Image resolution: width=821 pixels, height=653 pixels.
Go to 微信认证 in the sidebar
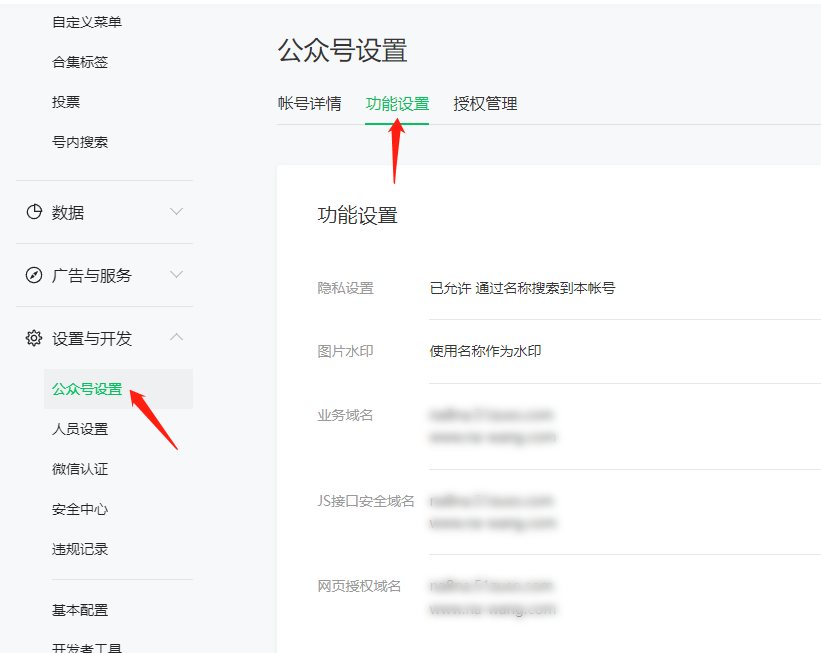(80, 469)
